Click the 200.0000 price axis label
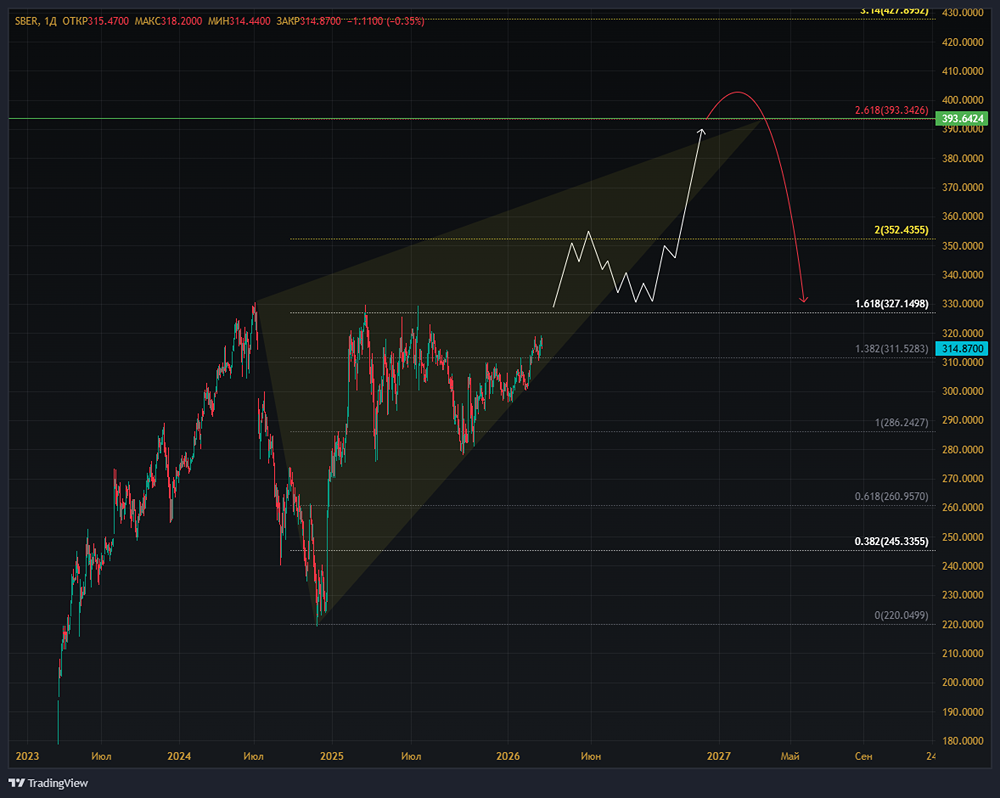1000x798 pixels. 962,683
